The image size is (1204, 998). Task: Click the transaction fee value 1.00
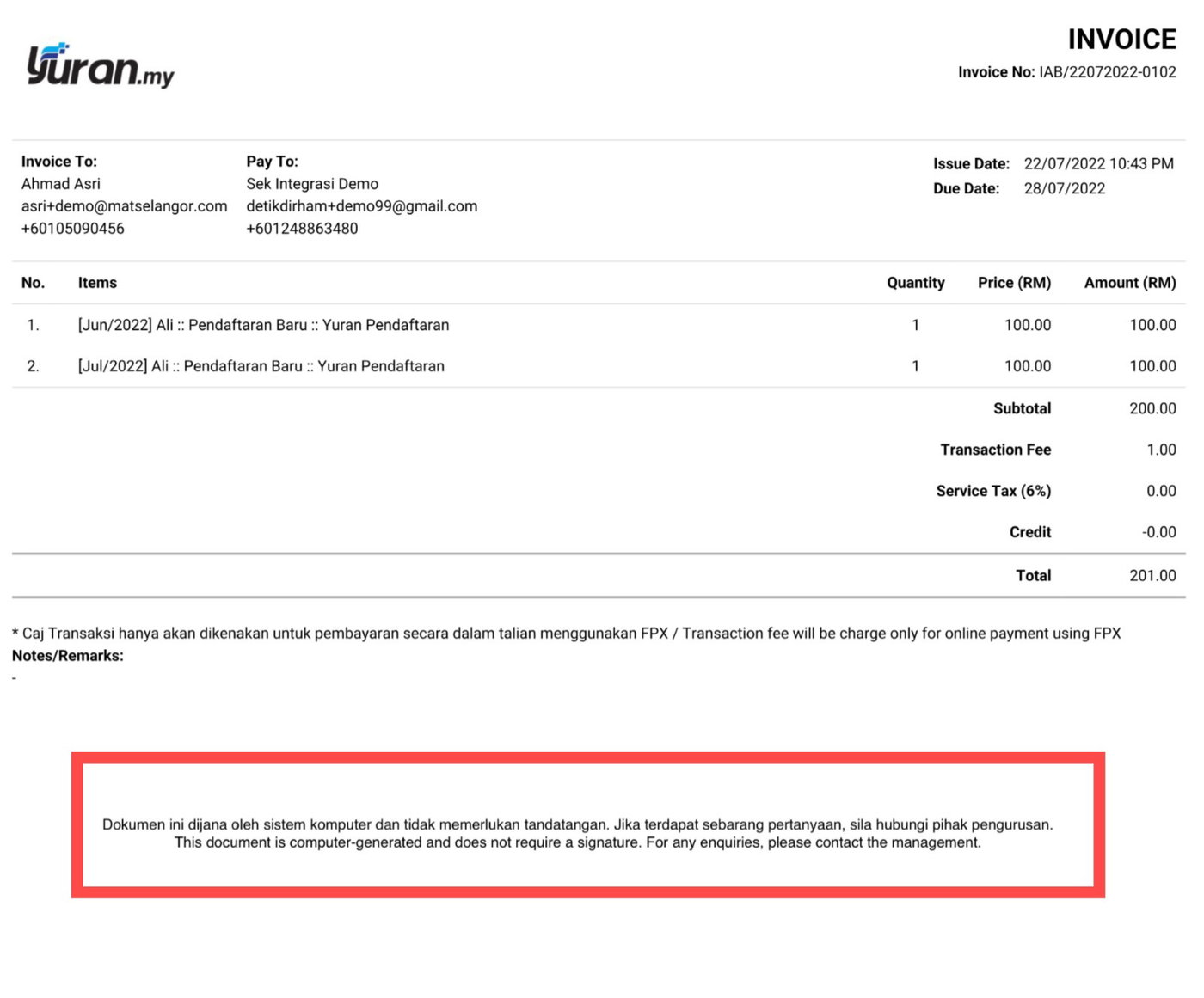(x=1162, y=450)
